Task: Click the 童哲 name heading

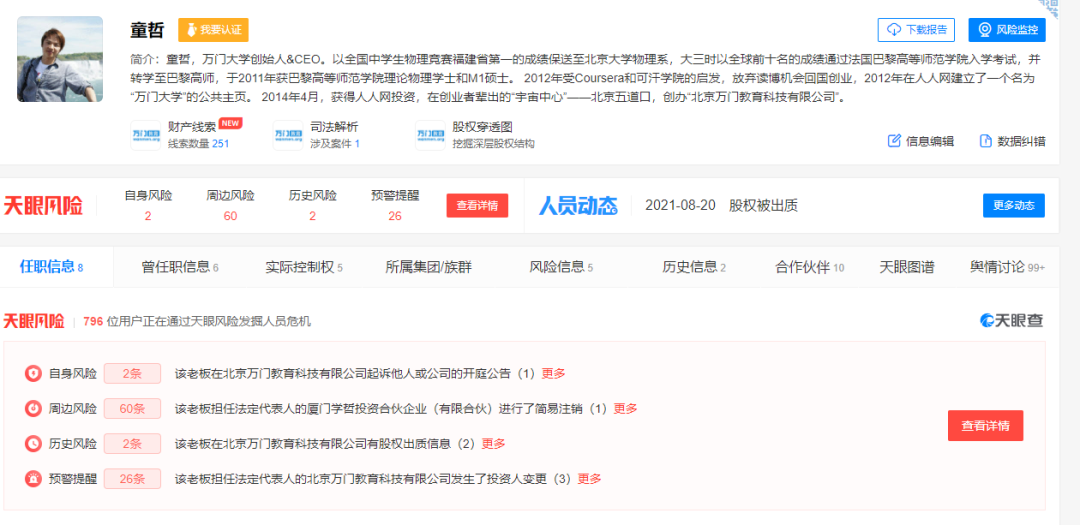Action: pos(147,30)
